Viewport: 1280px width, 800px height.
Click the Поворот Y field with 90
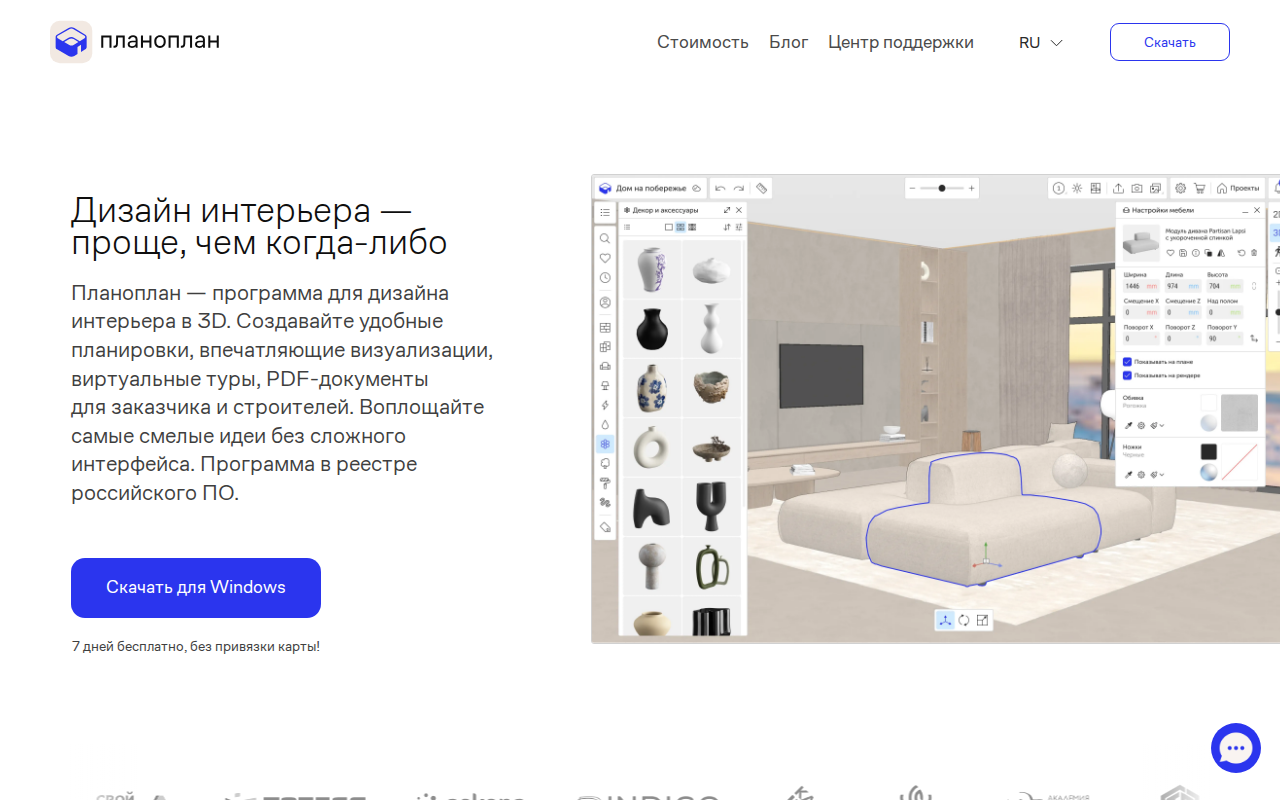(x=1225, y=339)
